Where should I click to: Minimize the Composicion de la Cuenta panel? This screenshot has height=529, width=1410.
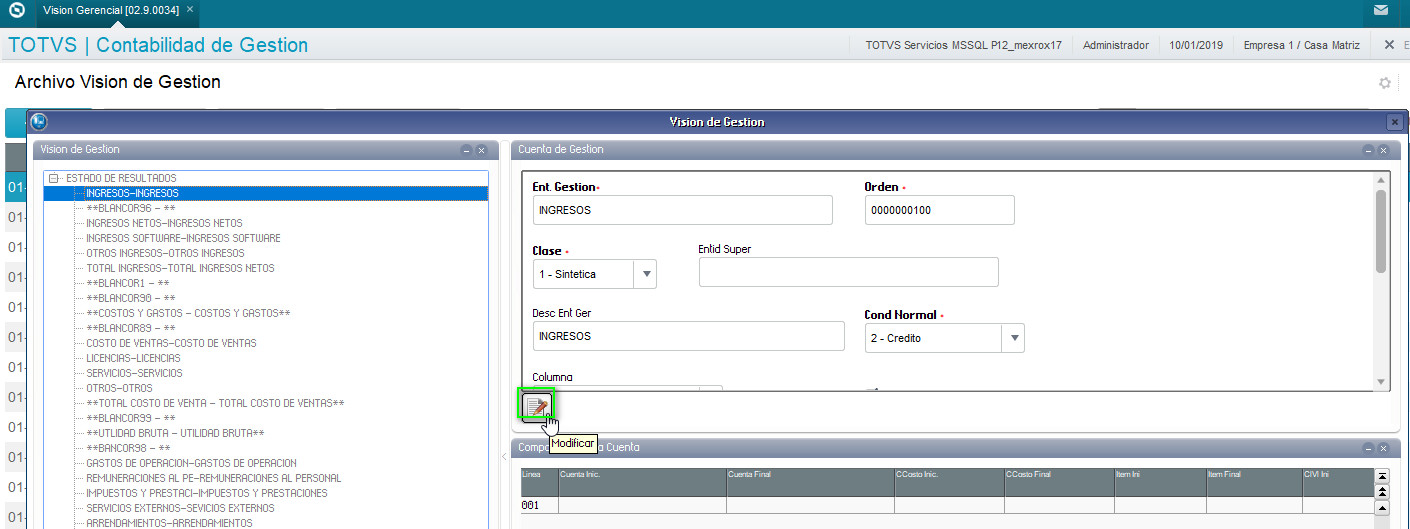coord(1368,448)
